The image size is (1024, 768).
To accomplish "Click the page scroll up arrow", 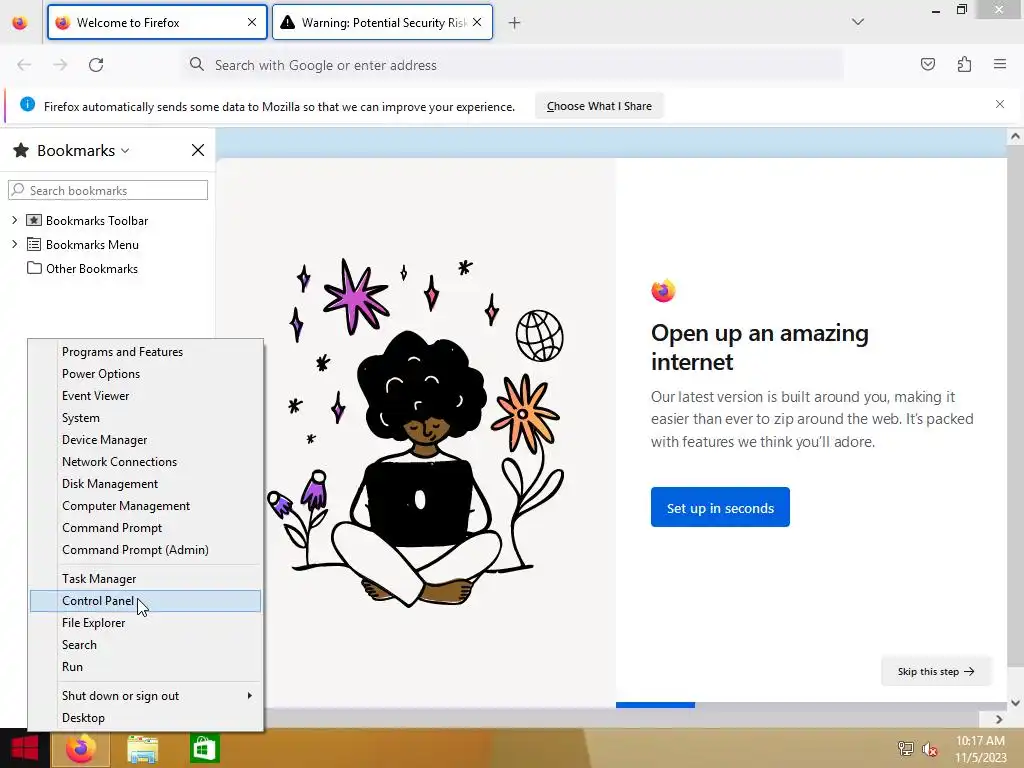I will coord(1015,136).
